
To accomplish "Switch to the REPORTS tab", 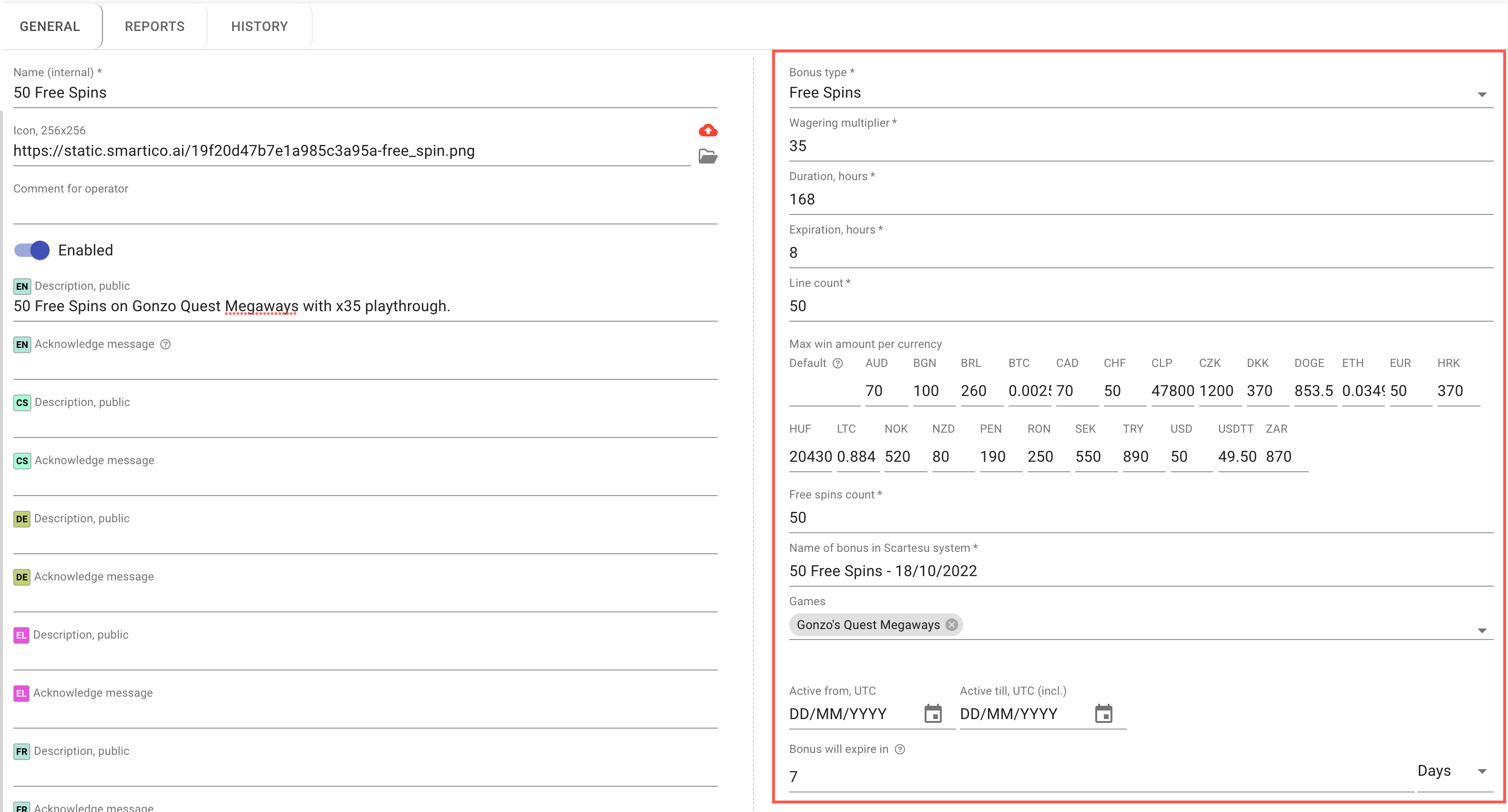I will point(154,26).
